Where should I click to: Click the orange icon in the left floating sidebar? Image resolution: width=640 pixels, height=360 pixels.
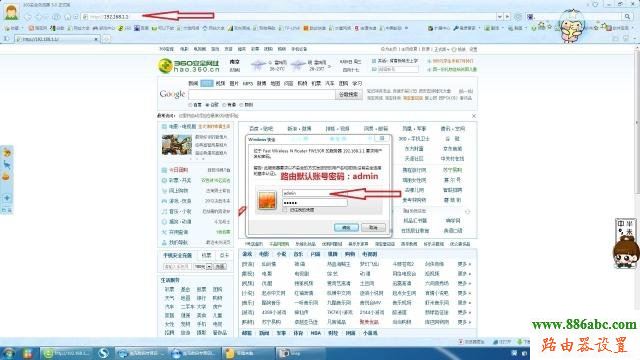tap(7, 177)
